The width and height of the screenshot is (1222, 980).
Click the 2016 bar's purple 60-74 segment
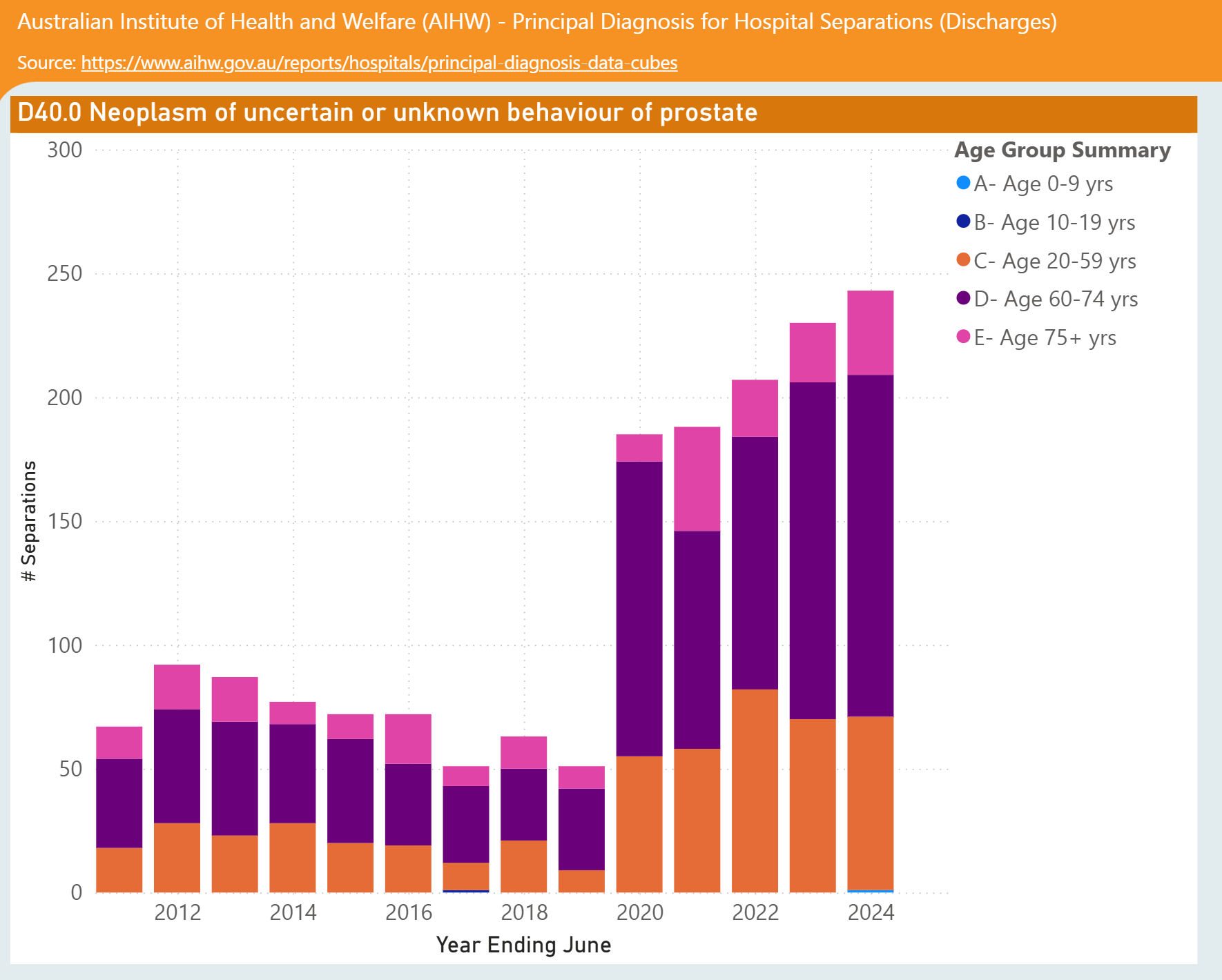[408, 804]
